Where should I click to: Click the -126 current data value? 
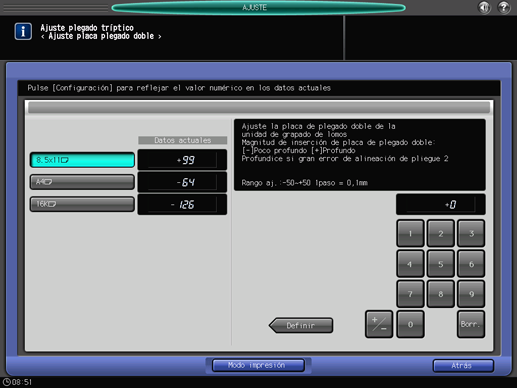182,204
